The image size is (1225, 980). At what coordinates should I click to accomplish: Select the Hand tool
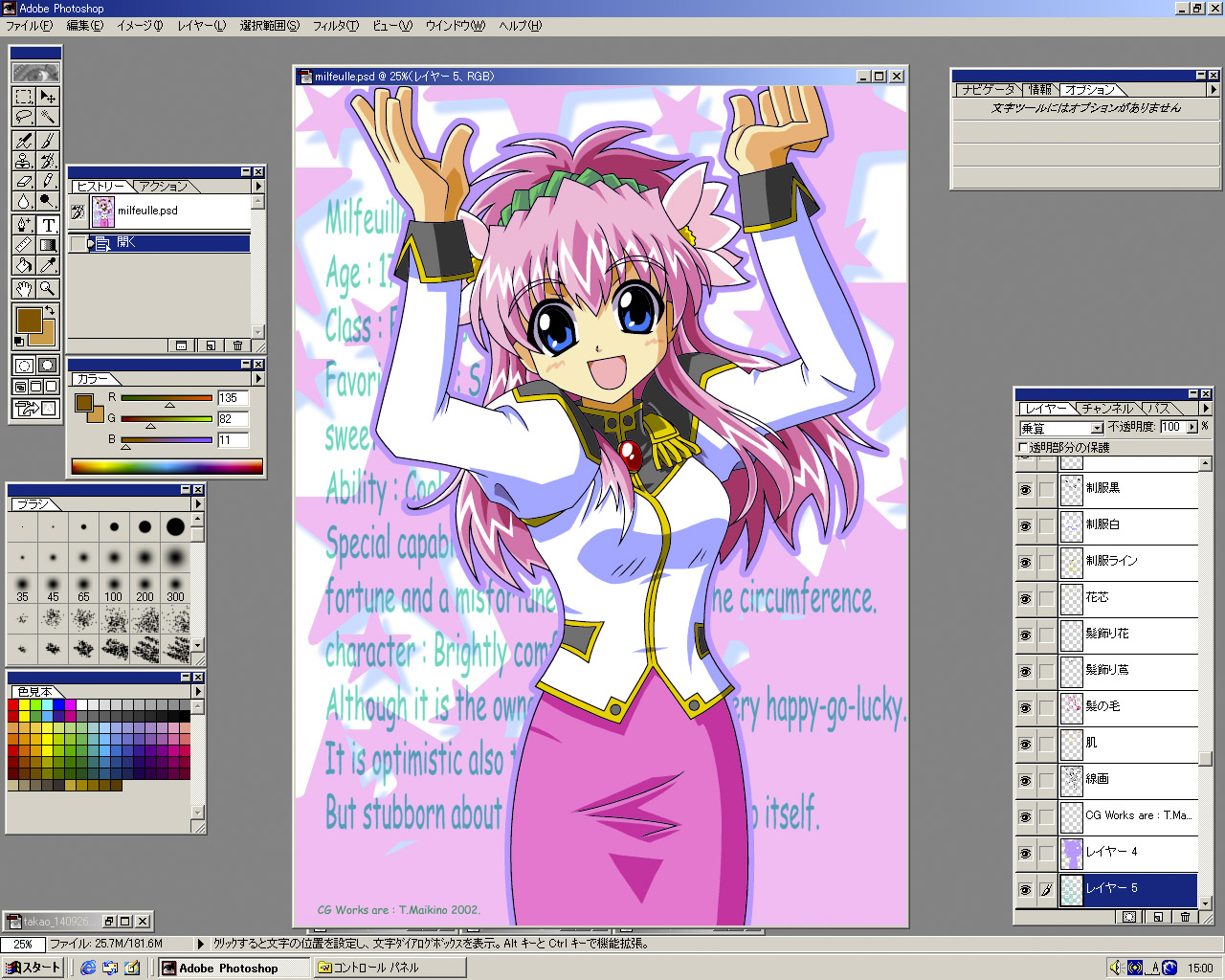pyautogui.click(x=24, y=288)
